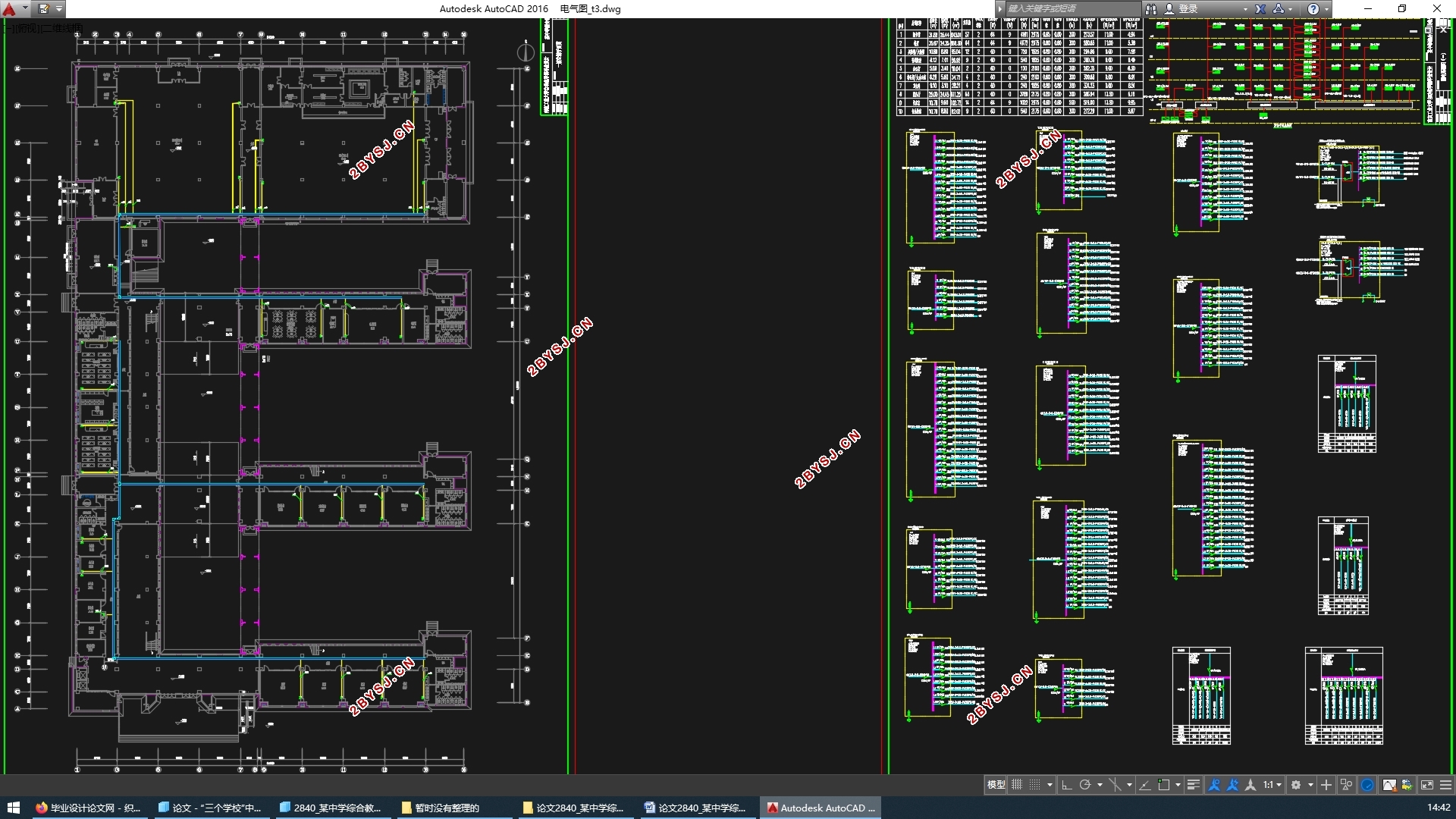This screenshot has height=819, width=1456.
Task: Click the isolate objects shapes icon
Action: [1346, 785]
